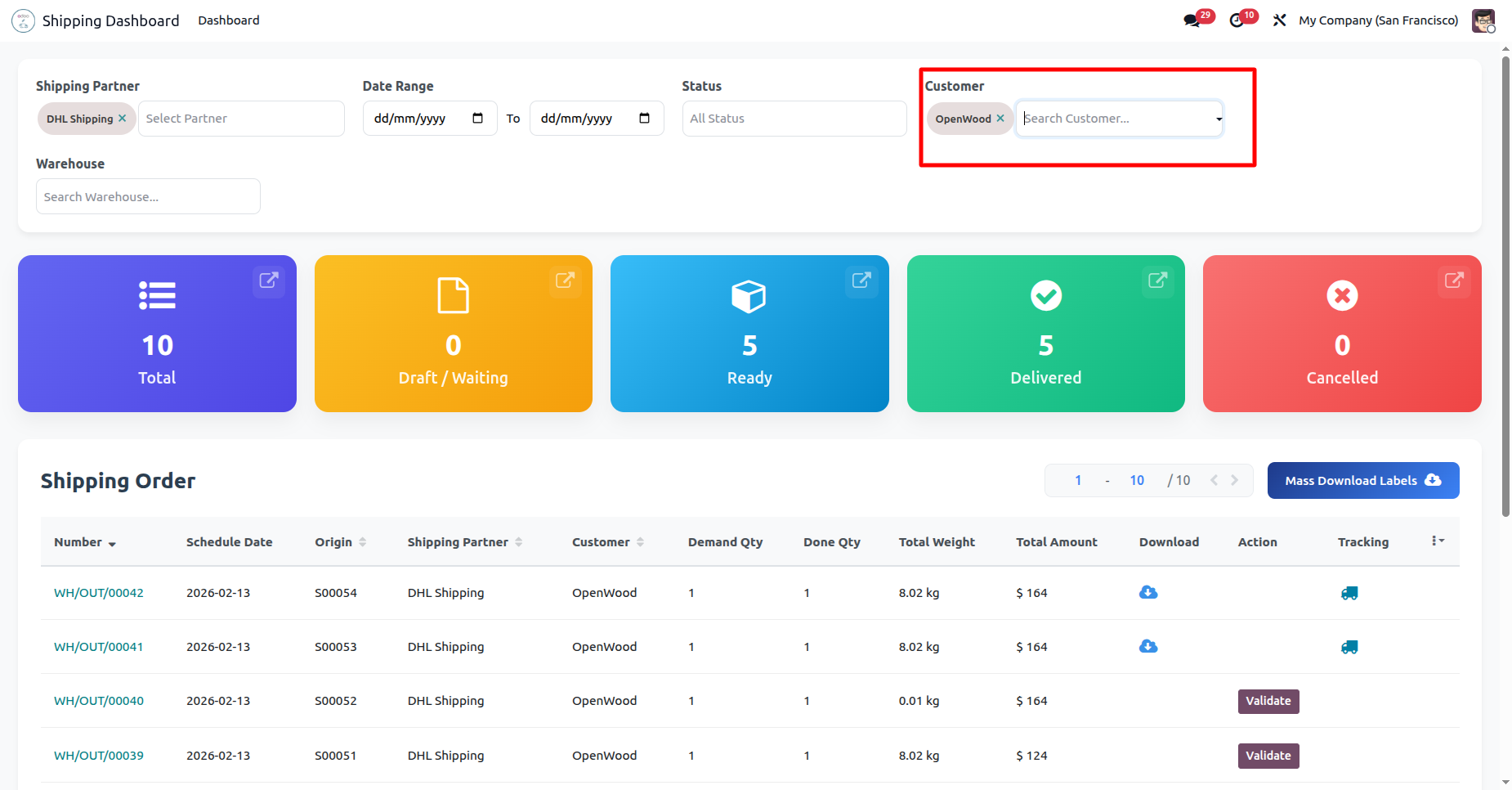Remove the OpenWood customer filter tag

(x=1000, y=119)
